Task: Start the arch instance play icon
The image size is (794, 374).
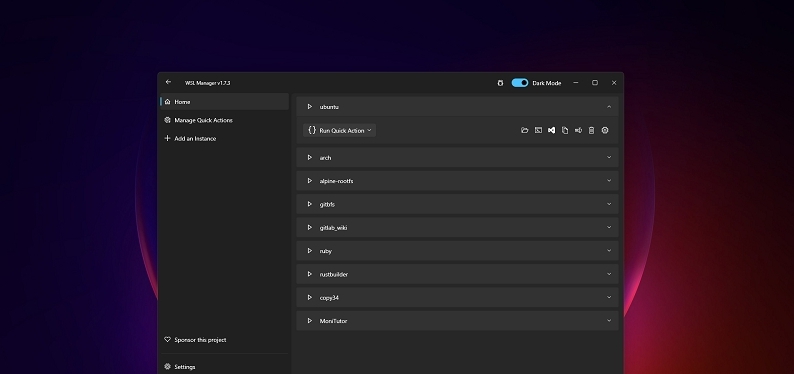Action: pos(309,157)
